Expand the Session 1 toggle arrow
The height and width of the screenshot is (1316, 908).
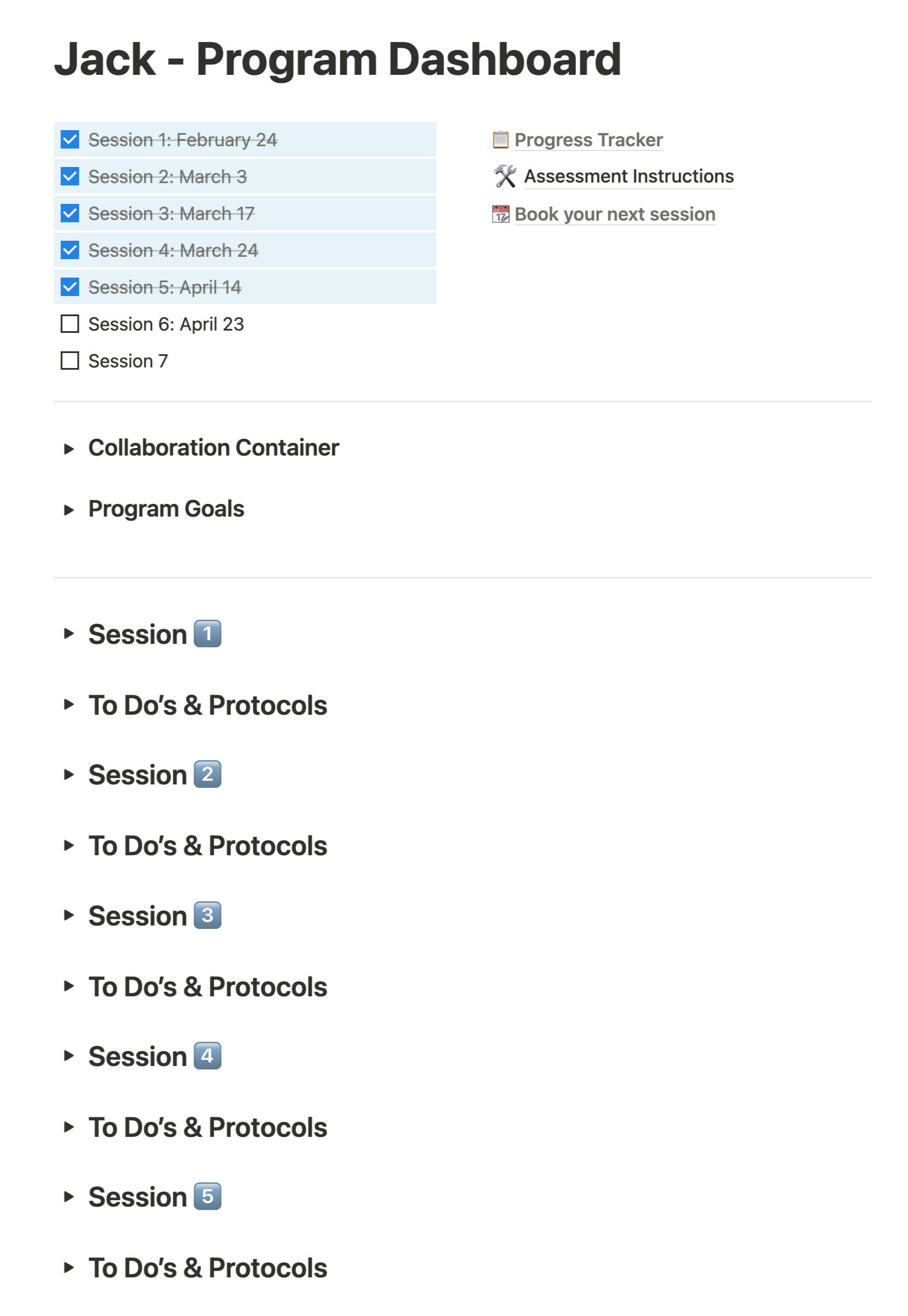69,634
